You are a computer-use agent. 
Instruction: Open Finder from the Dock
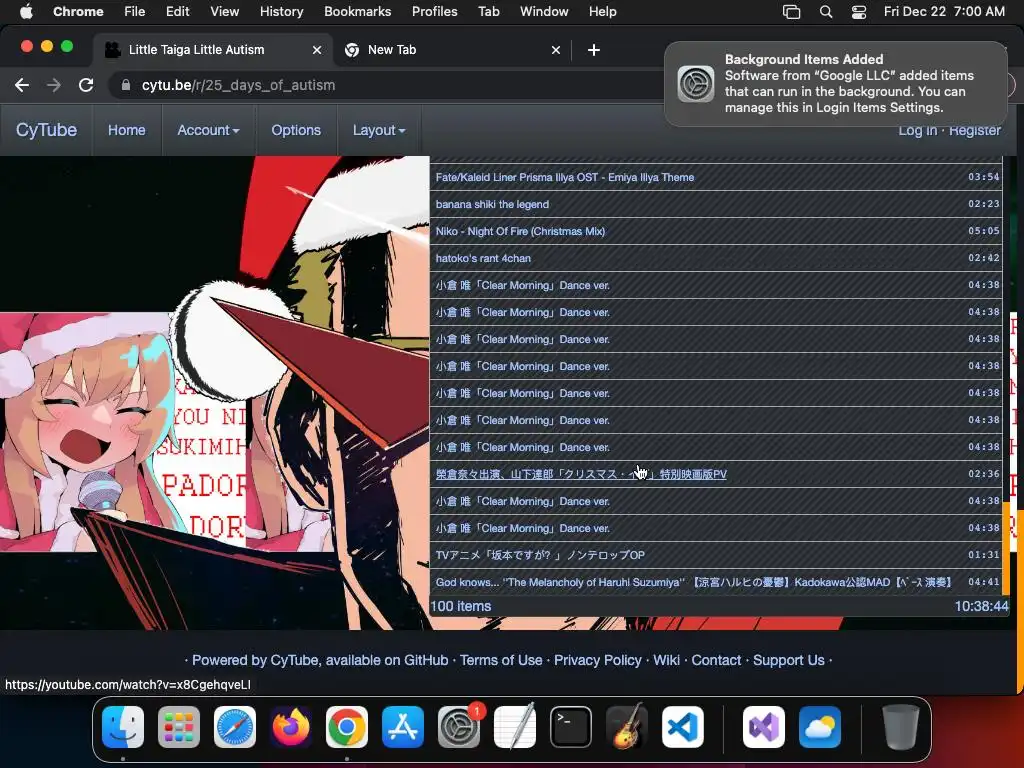coord(123,727)
